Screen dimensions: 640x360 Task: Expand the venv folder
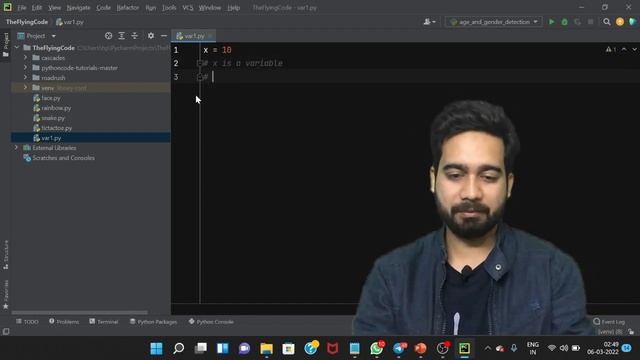coord(25,88)
